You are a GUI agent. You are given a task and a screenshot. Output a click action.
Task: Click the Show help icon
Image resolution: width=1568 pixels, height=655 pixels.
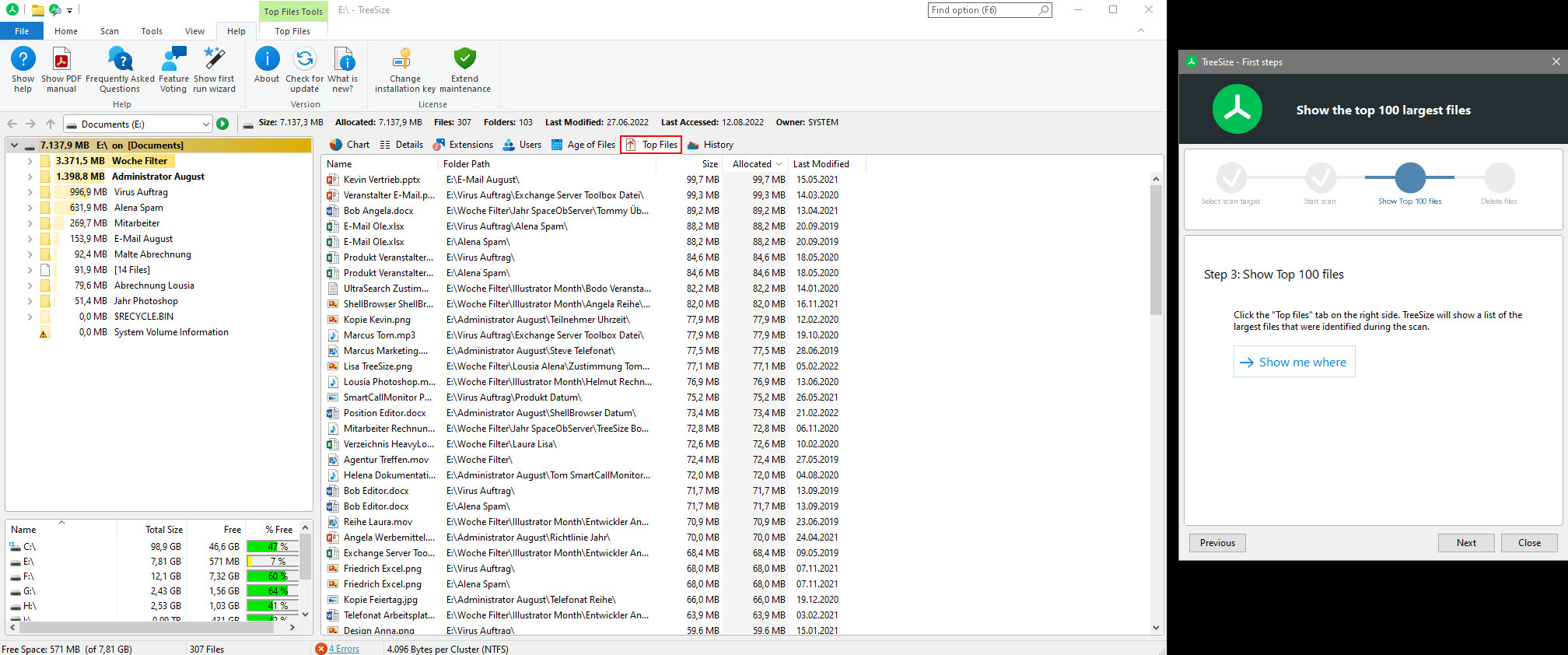[x=23, y=60]
